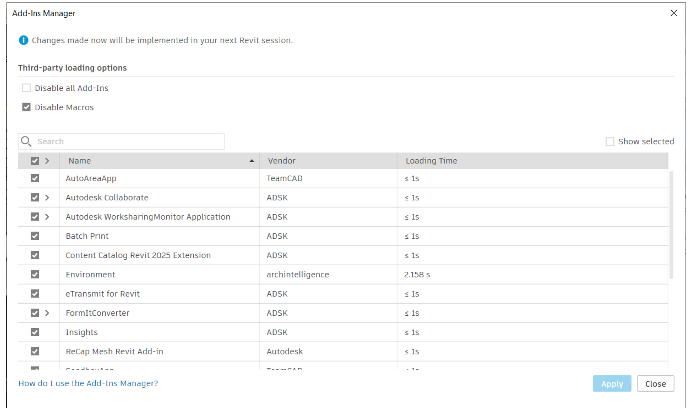Expand the FormItConverter row
The image size is (690, 411).
click(47, 313)
